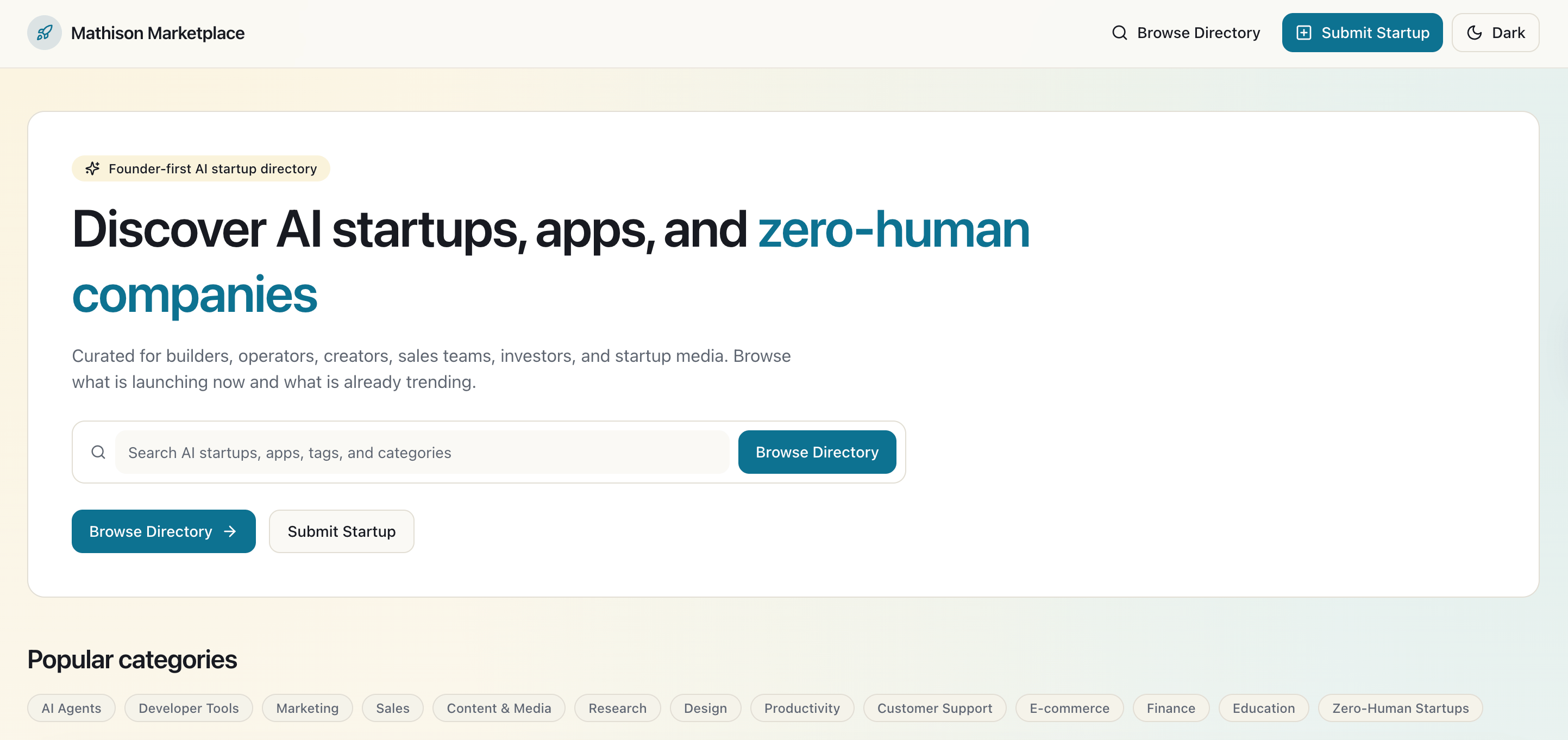
Task: Select the Developer Tools category chip
Action: (189, 708)
